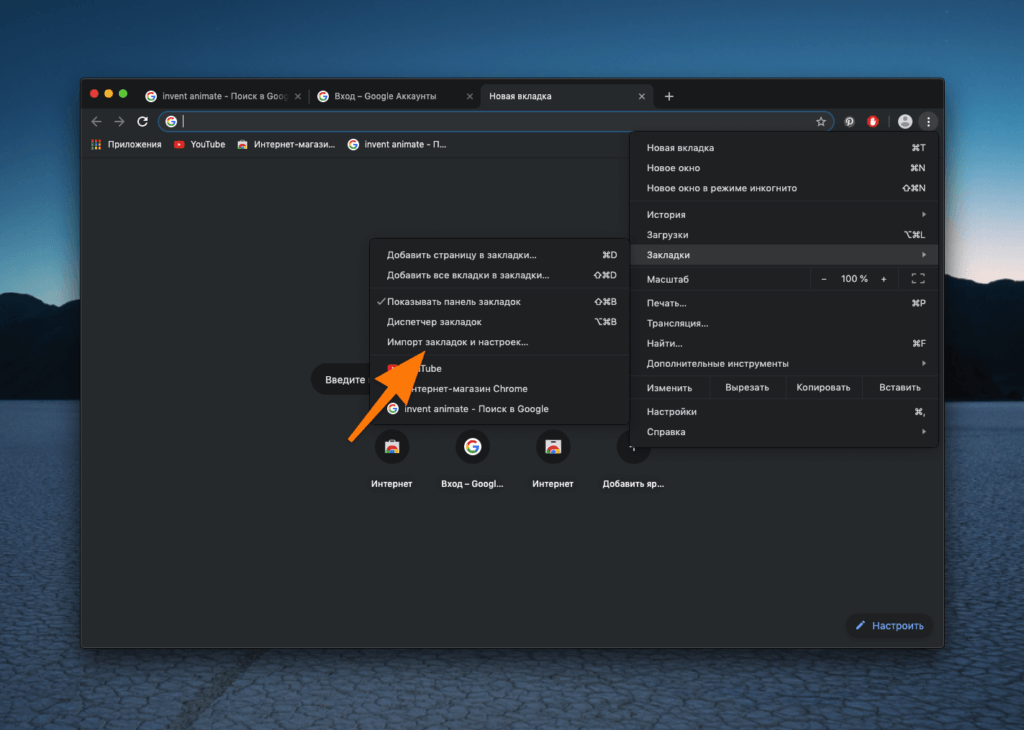Toggle fullscreen icon in Масштаб row
1024x730 pixels.
pyautogui.click(x=918, y=279)
